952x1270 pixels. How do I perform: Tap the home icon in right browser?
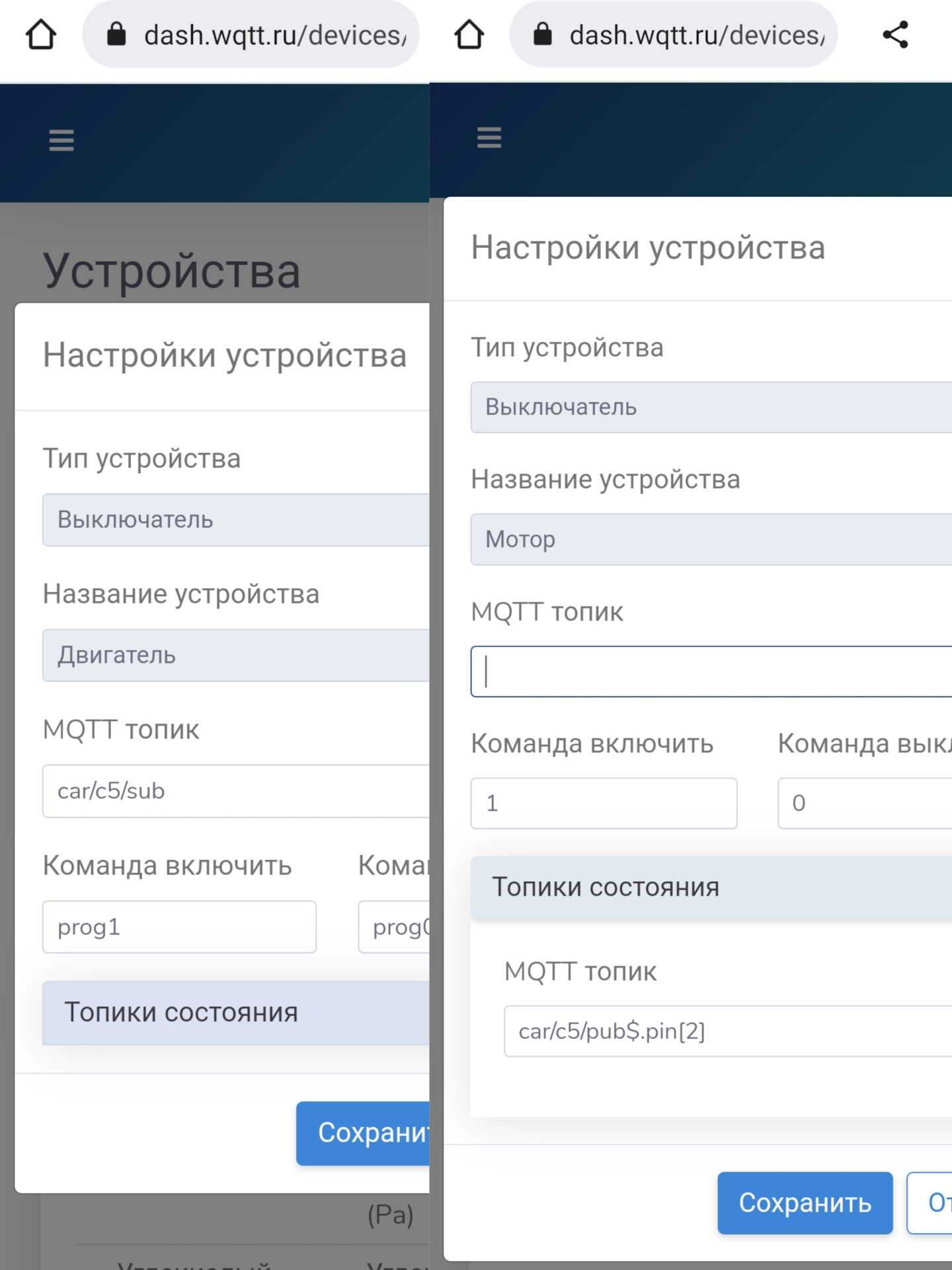[x=469, y=34]
